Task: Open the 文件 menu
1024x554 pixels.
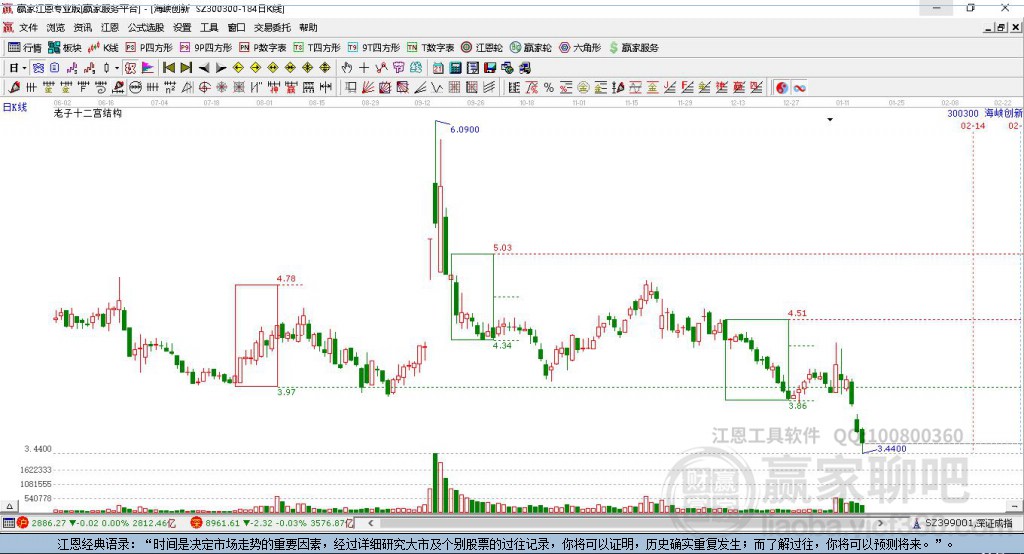Action: click(x=28, y=27)
